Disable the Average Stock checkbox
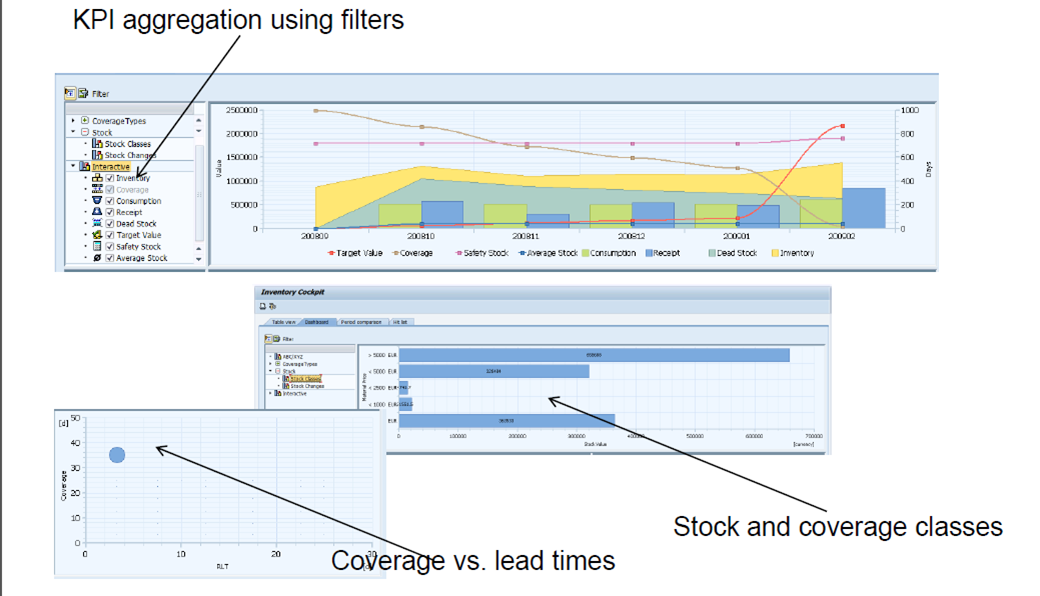This screenshot has height=596, width=1040. pyautogui.click(x=110, y=258)
